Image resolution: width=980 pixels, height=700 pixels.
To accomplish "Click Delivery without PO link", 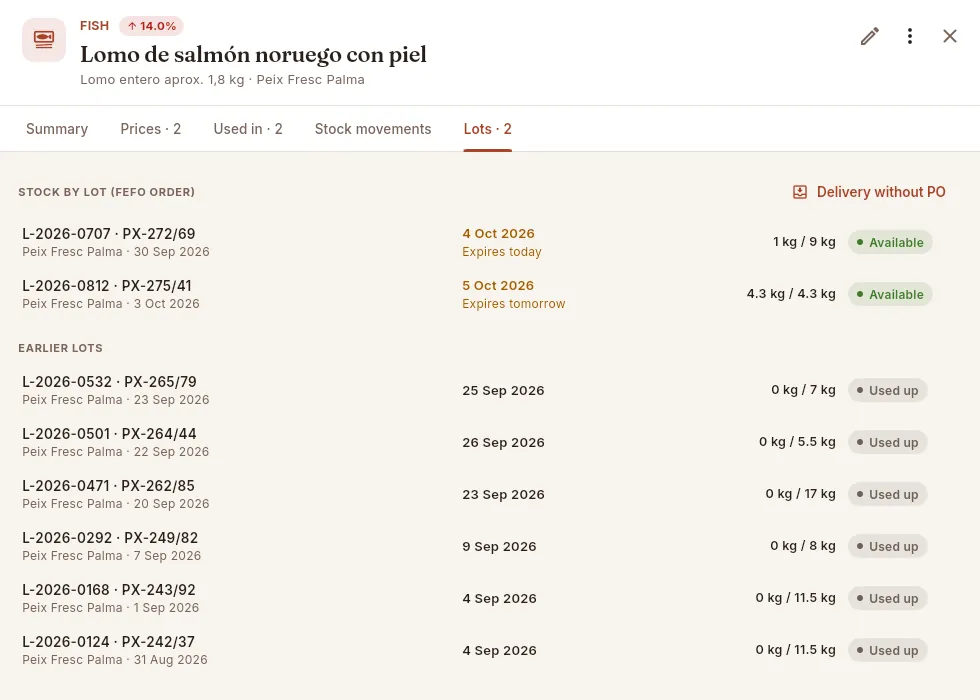I will point(869,192).
